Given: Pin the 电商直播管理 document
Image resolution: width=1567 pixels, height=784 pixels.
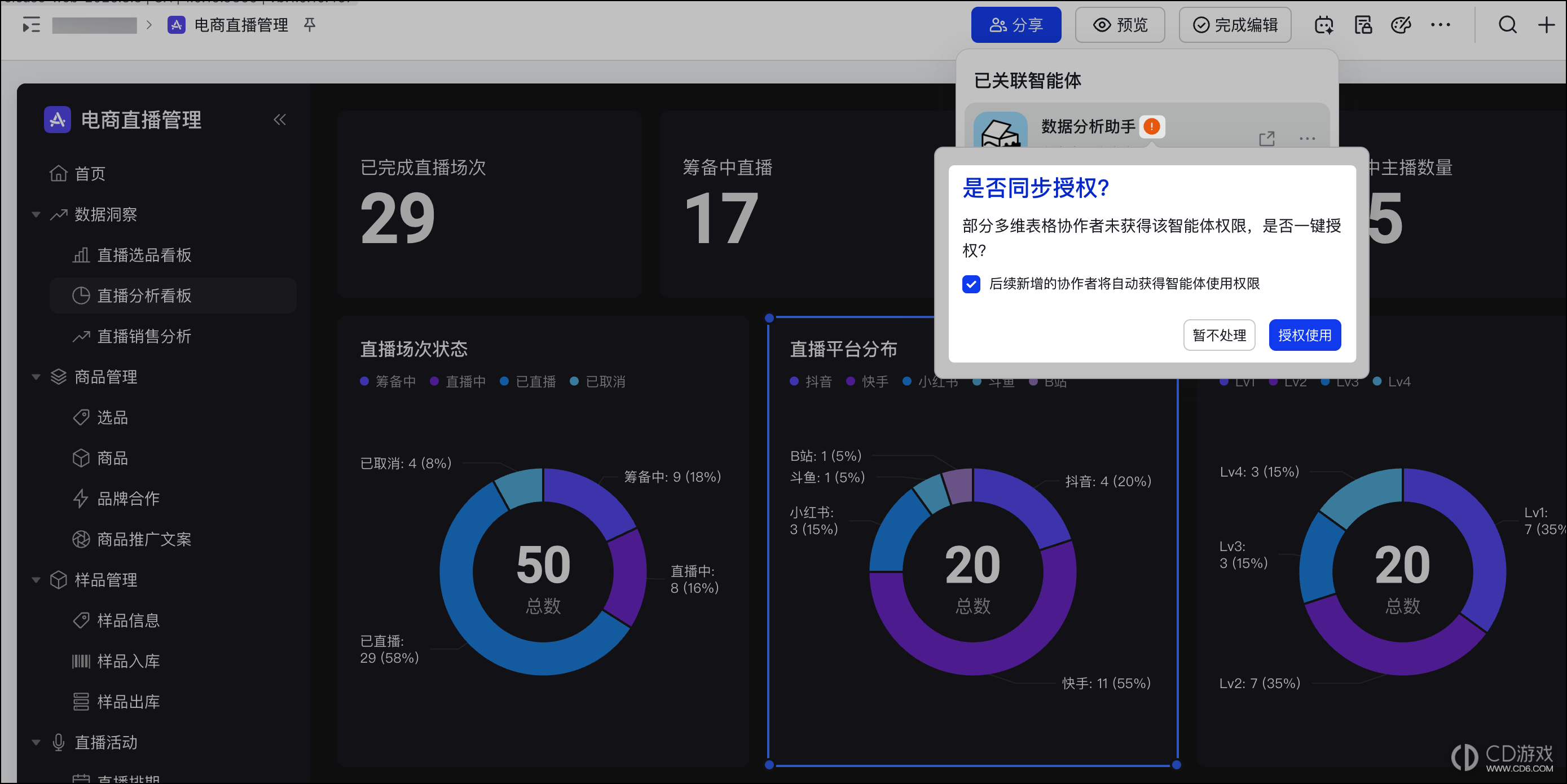Looking at the screenshot, I should pos(310,25).
